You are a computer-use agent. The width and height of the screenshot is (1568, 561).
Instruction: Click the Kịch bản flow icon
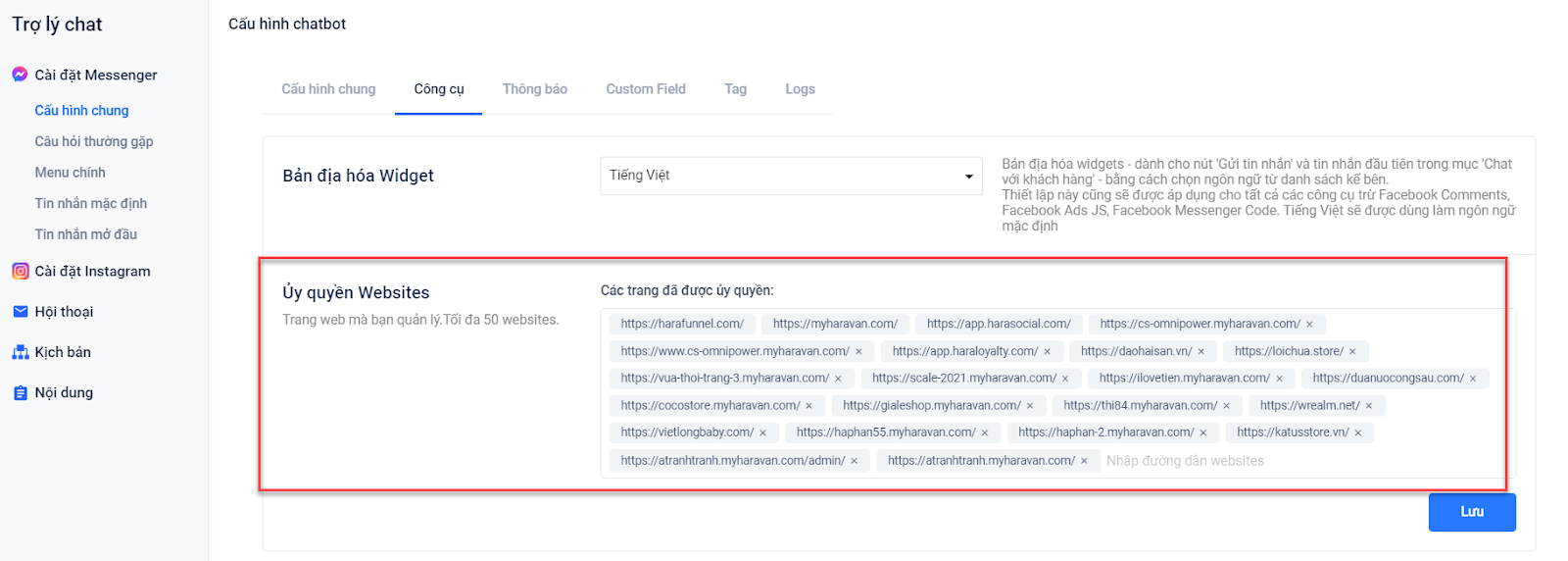click(20, 352)
